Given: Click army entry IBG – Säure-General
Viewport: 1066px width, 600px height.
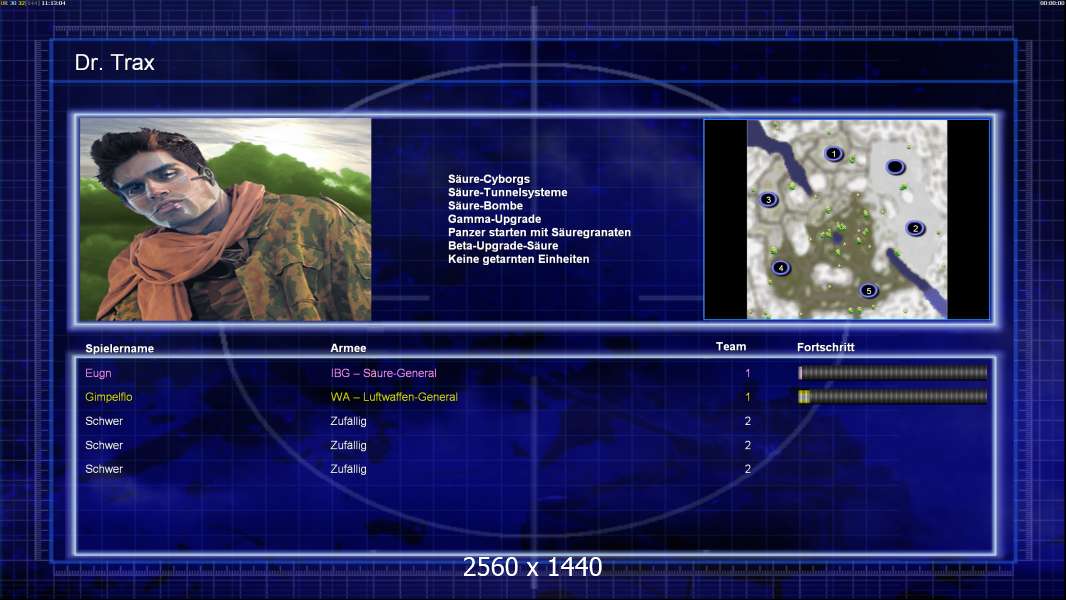Looking at the screenshot, I should (383, 373).
